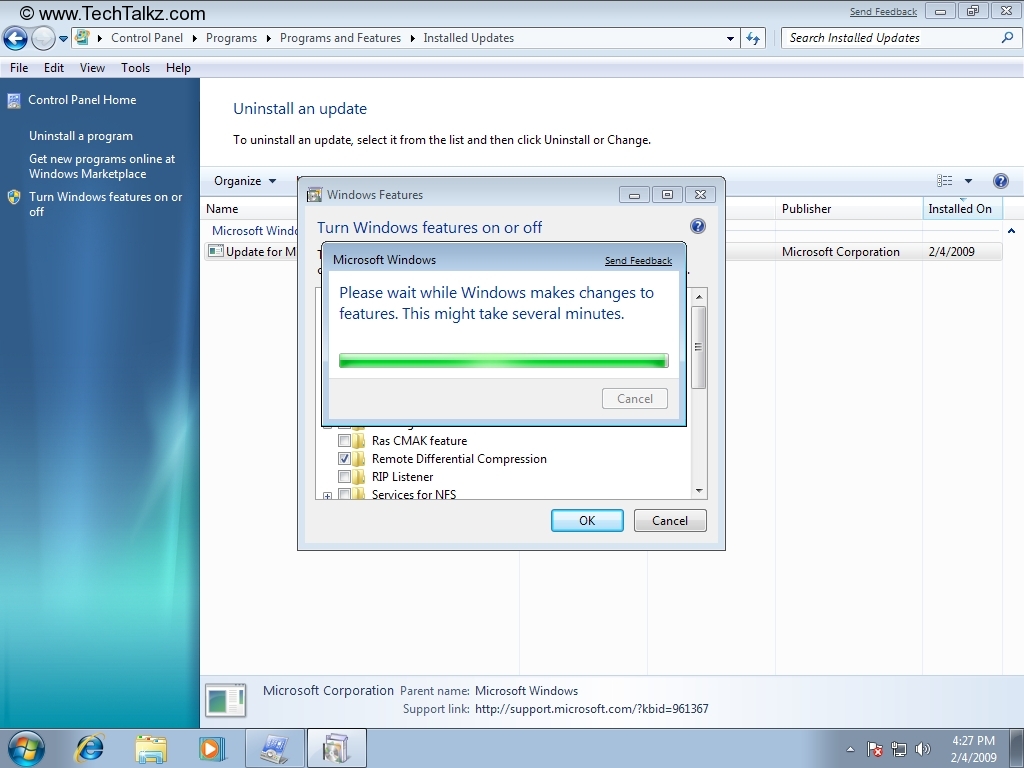Open Windows Explorer folder icon on taskbar
This screenshot has height=768, width=1024.
[x=151, y=748]
